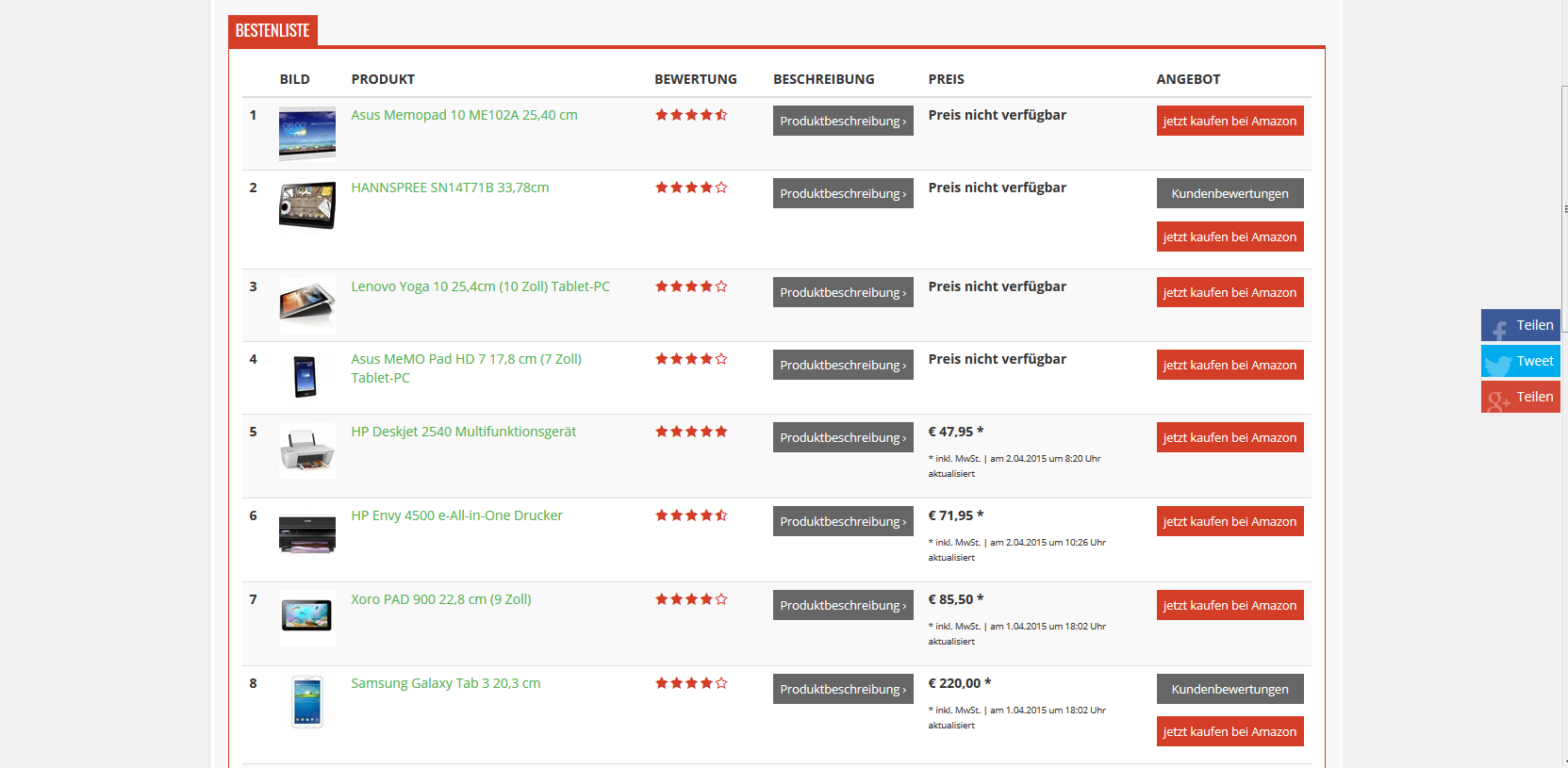This screenshot has width=1568, height=768.
Task: Show Produktbeschreibung for Lenovo Yoga 10
Action: click(x=843, y=292)
